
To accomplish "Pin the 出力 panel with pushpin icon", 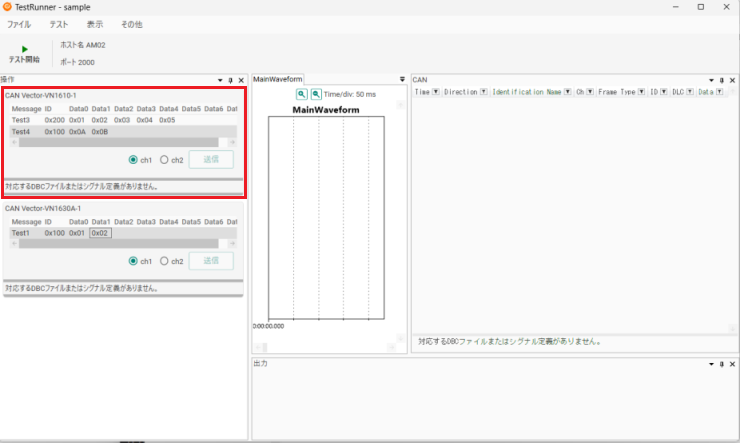I will coord(721,364).
